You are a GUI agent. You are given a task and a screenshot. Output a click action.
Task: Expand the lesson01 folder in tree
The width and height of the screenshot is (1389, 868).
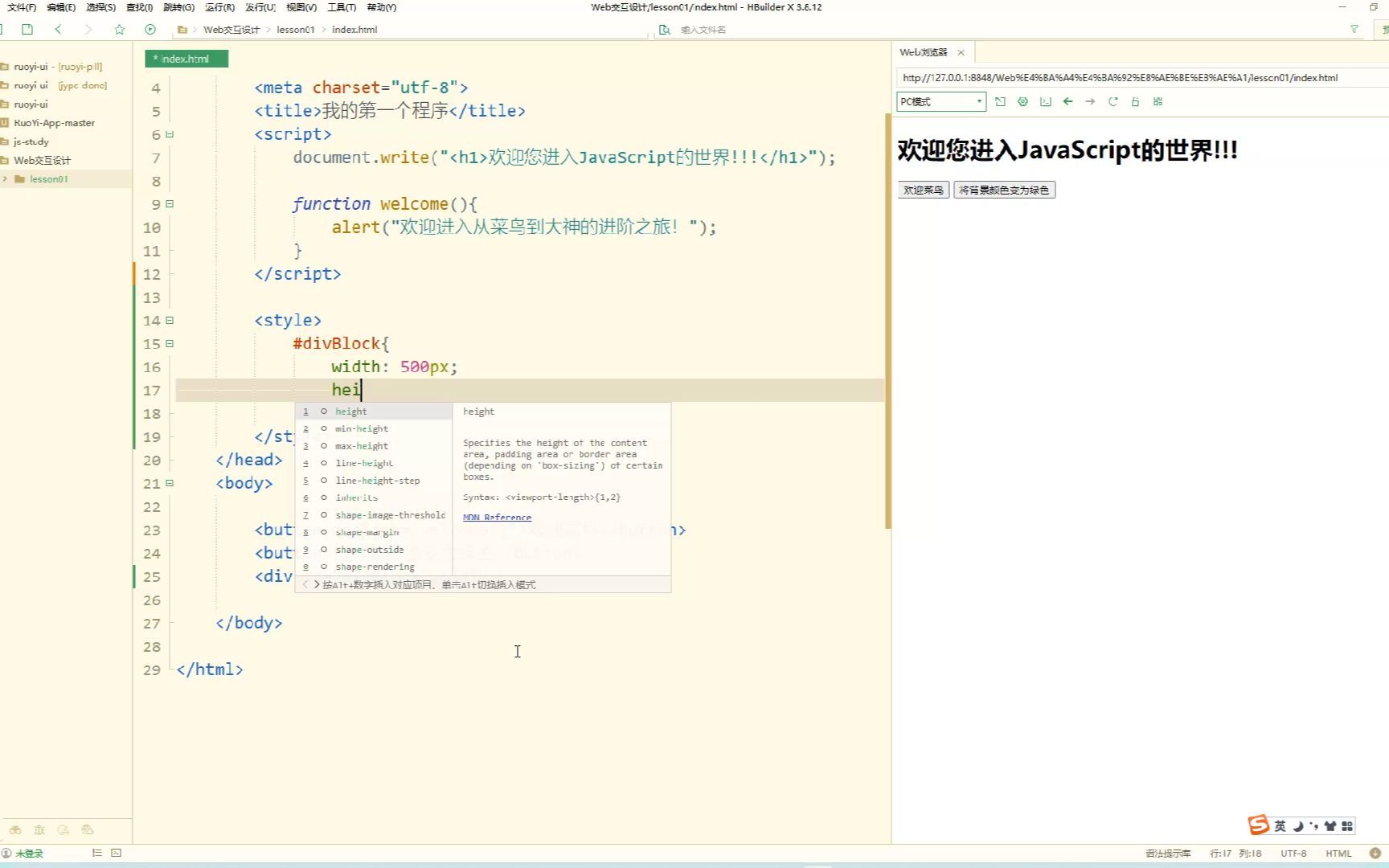[x=5, y=179]
